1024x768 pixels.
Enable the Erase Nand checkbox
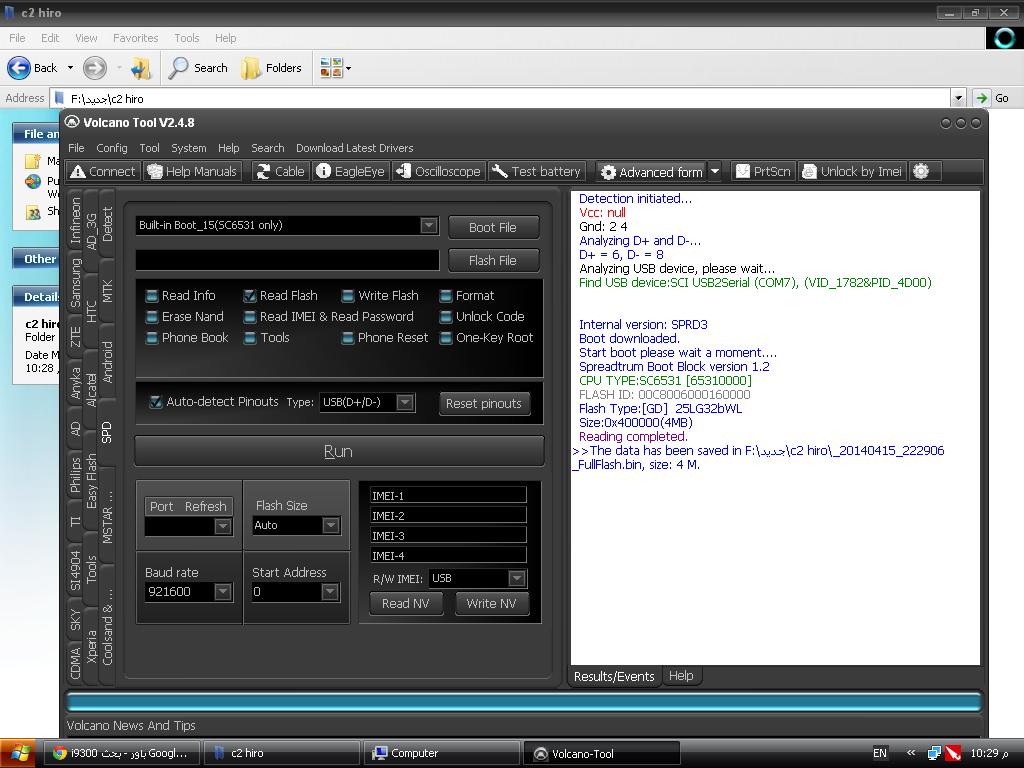coord(152,317)
